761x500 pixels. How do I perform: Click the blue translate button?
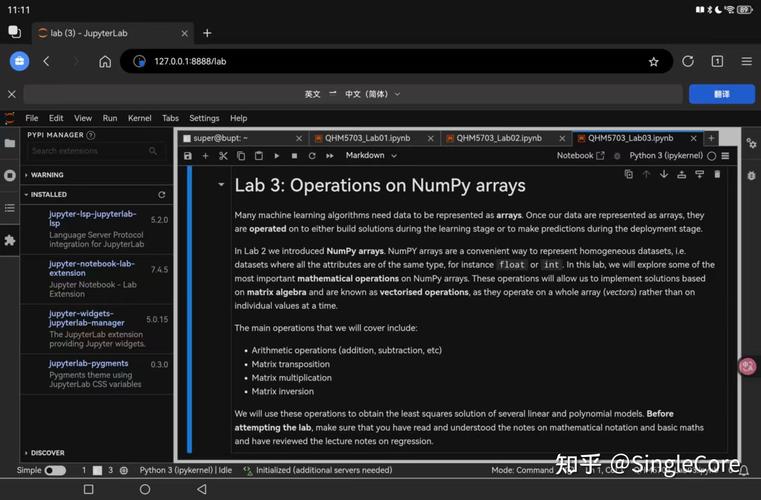(x=721, y=94)
